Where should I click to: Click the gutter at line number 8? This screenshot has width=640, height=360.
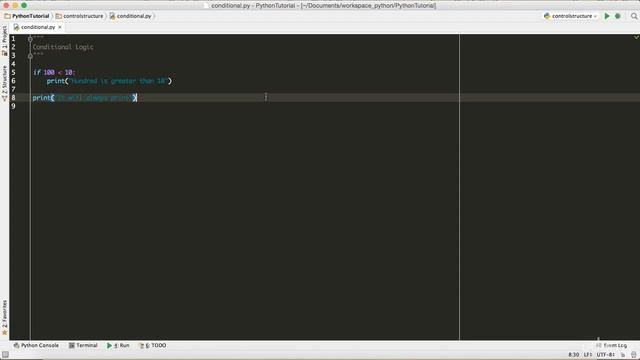tap(13, 98)
